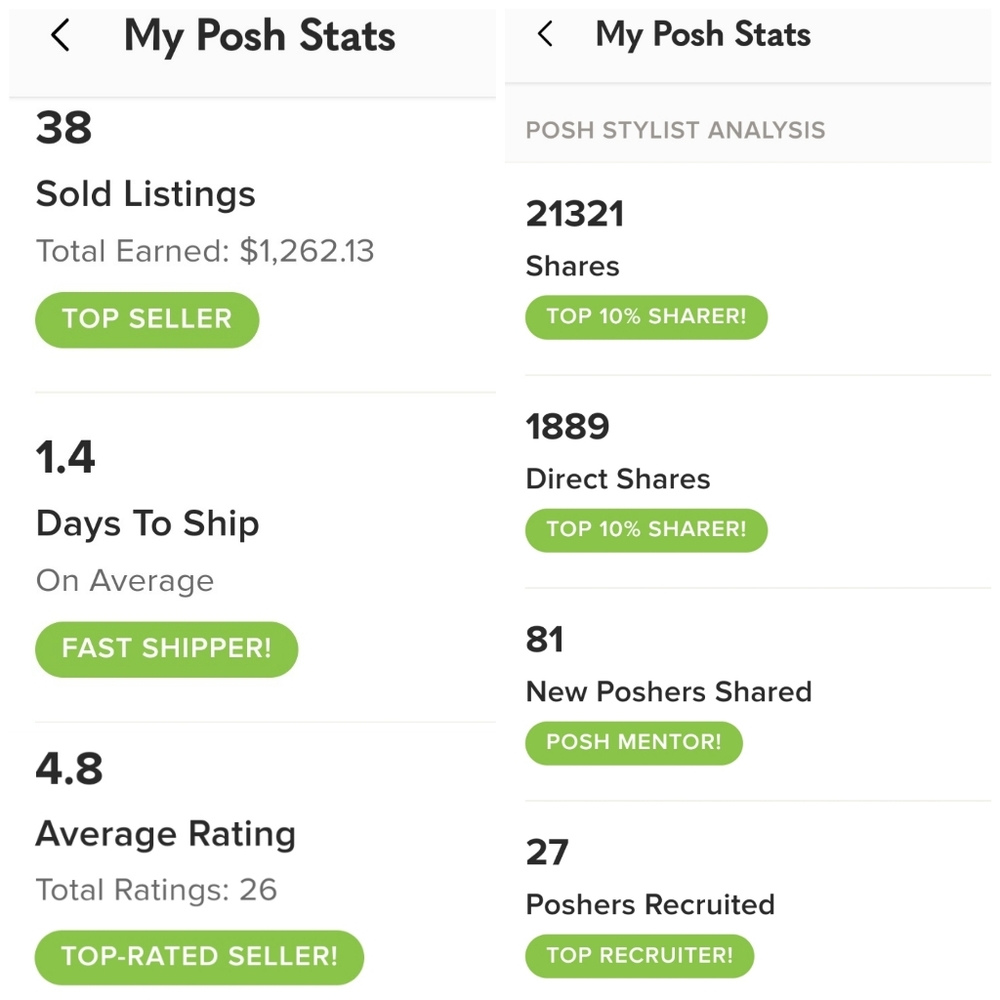This screenshot has height=1000, width=1000.
Task: Tap the My Posh Stats title on left screen
Action: [260, 36]
